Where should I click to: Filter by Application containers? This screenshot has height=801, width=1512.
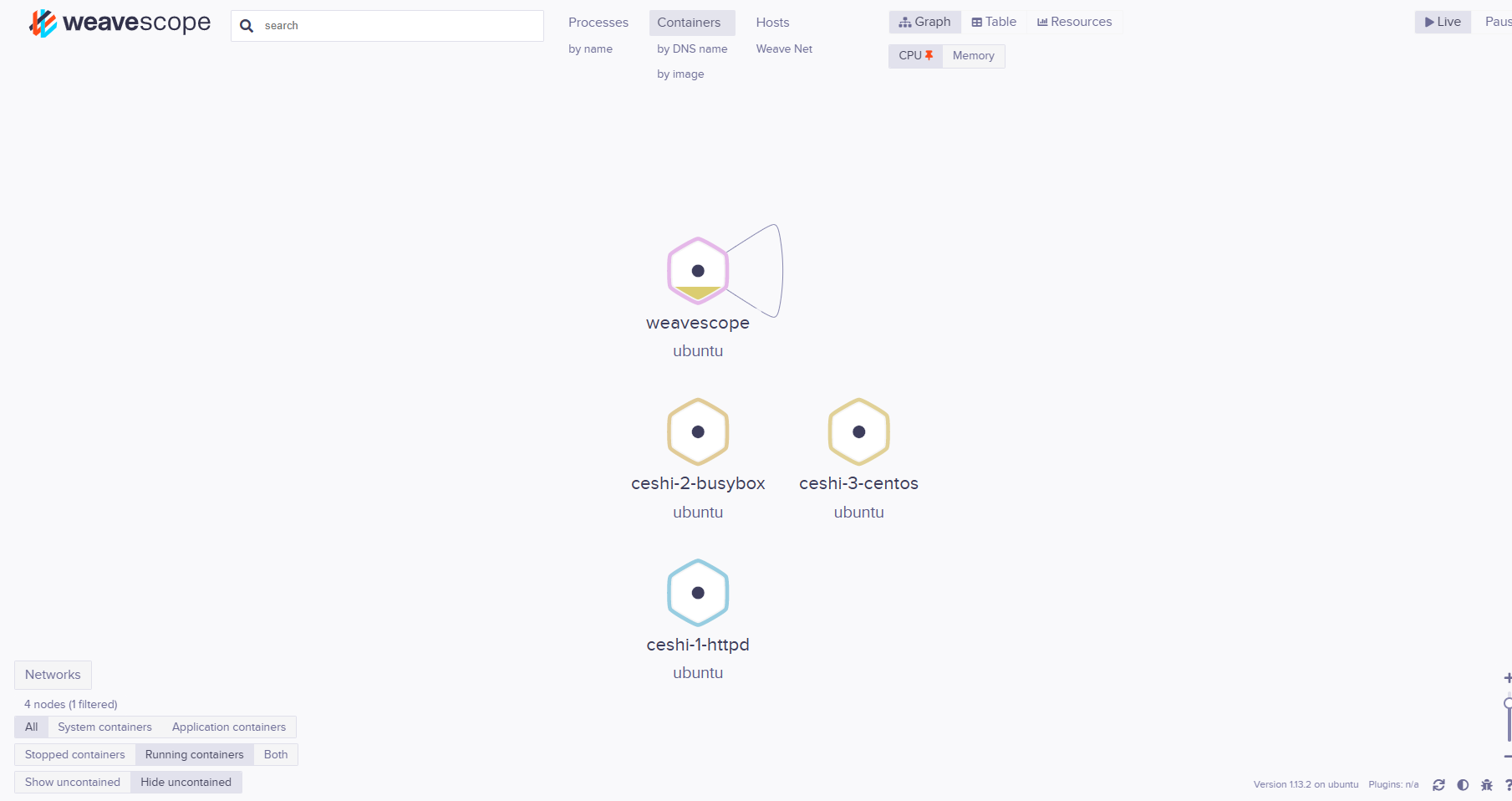(229, 727)
